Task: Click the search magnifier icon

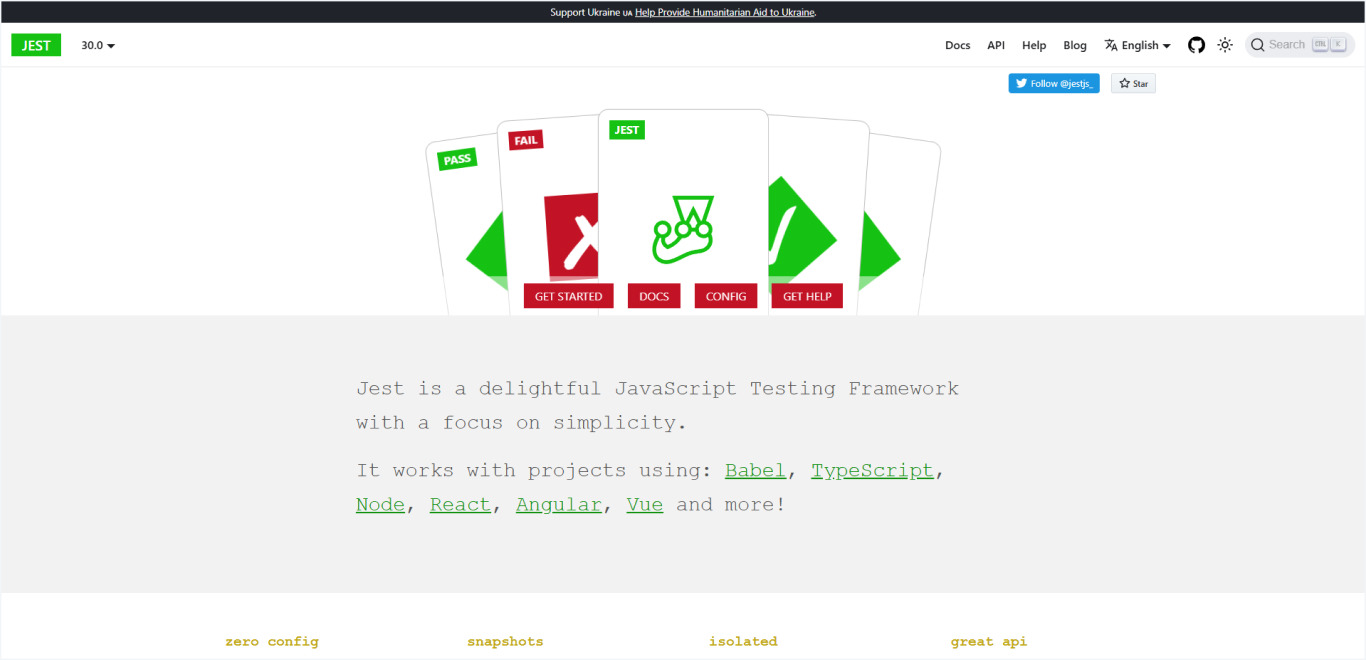Action: [x=1257, y=44]
